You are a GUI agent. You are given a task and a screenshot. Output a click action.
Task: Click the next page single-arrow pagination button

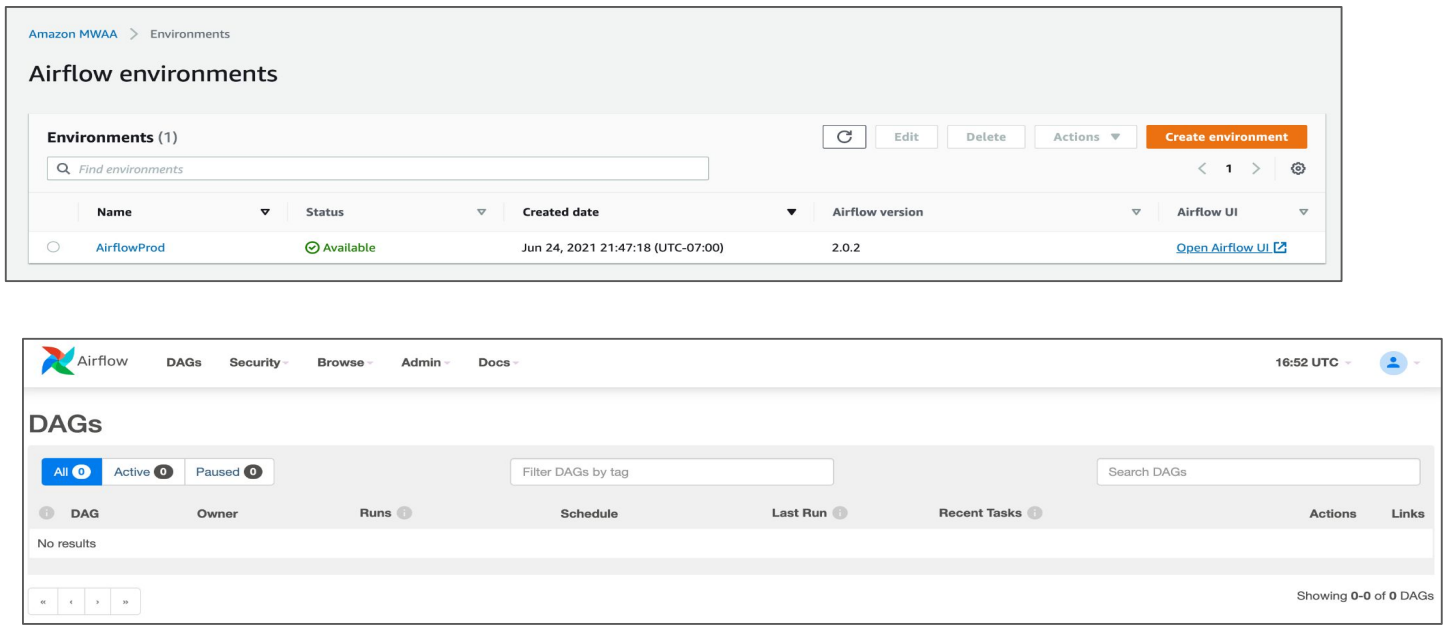(98, 602)
